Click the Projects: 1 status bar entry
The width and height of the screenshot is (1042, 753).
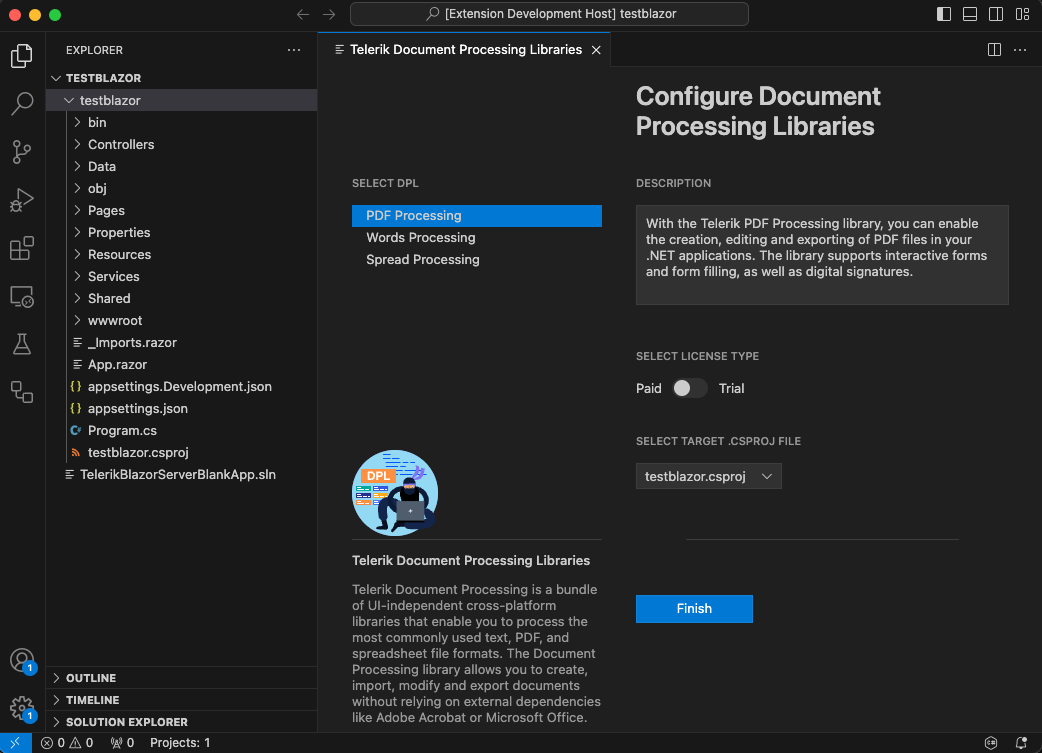click(x=180, y=743)
